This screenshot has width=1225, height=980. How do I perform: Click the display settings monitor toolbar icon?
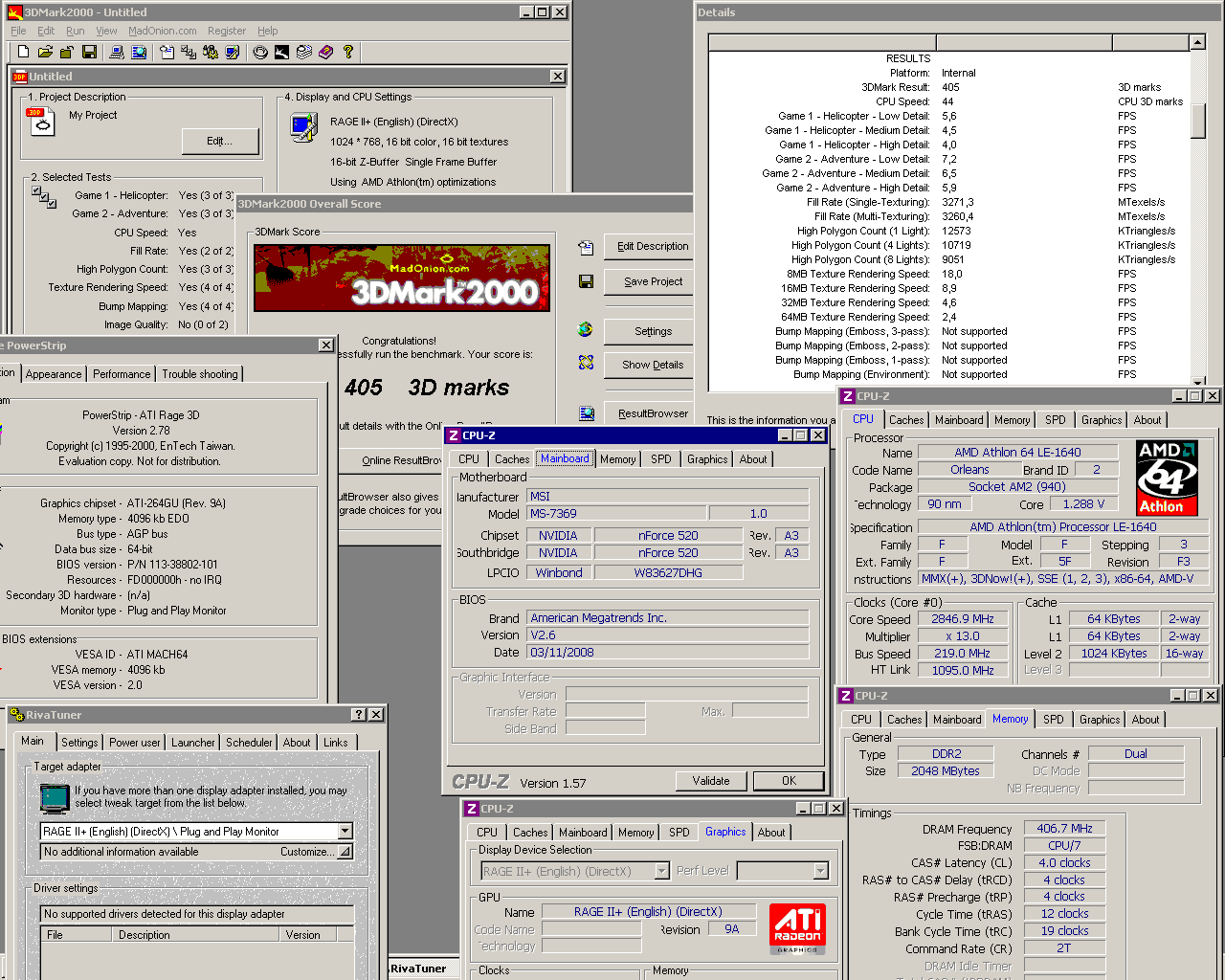click(x=233, y=52)
